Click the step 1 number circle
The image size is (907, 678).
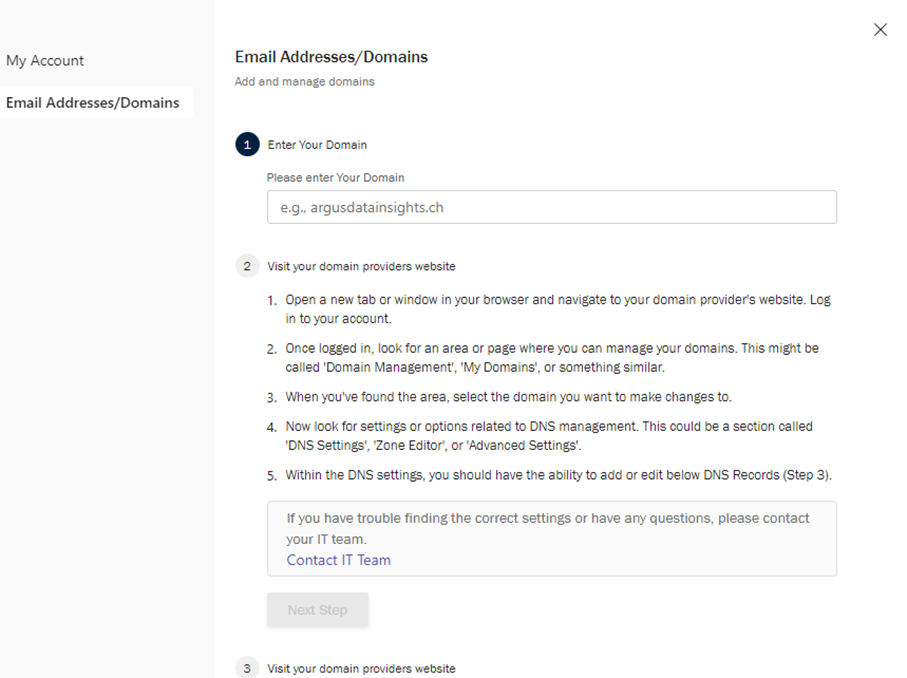(x=247, y=145)
